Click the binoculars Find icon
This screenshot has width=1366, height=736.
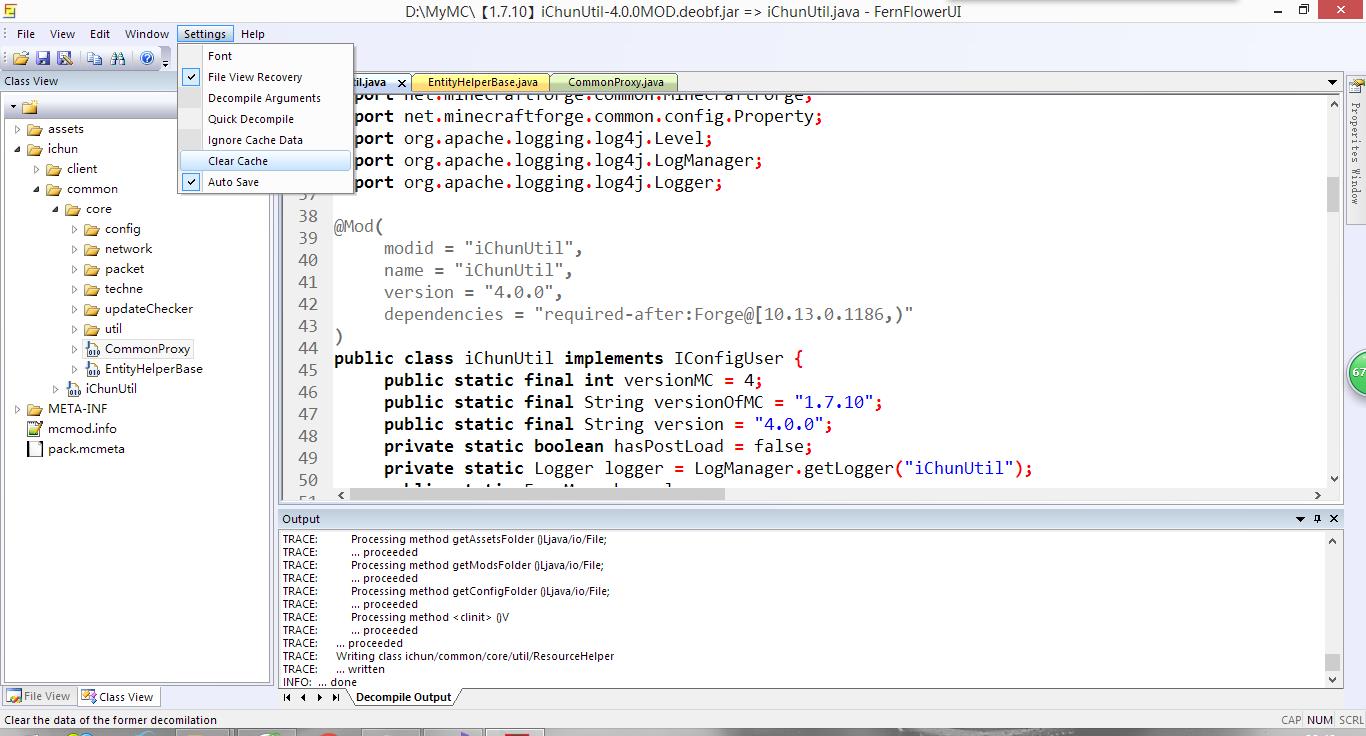pos(117,59)
